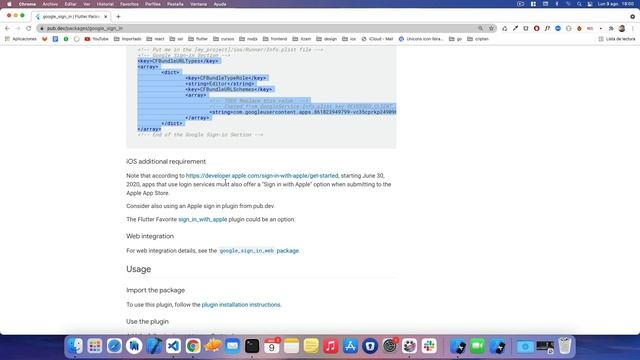Click the date and time in menu bar
640x360 pixels.
(x=616, y=4)
